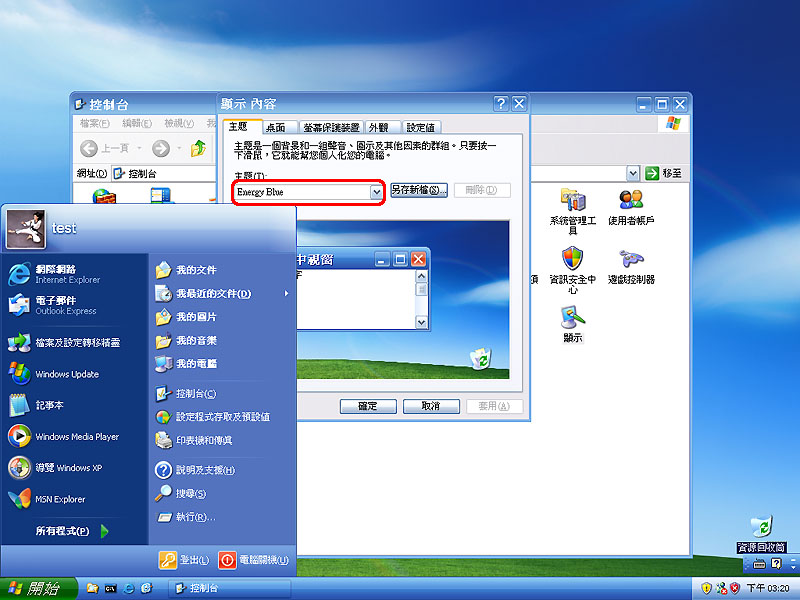800x600 pixels.
Task: Click 登出(L) to log off
Action: (x=184, y=560)
